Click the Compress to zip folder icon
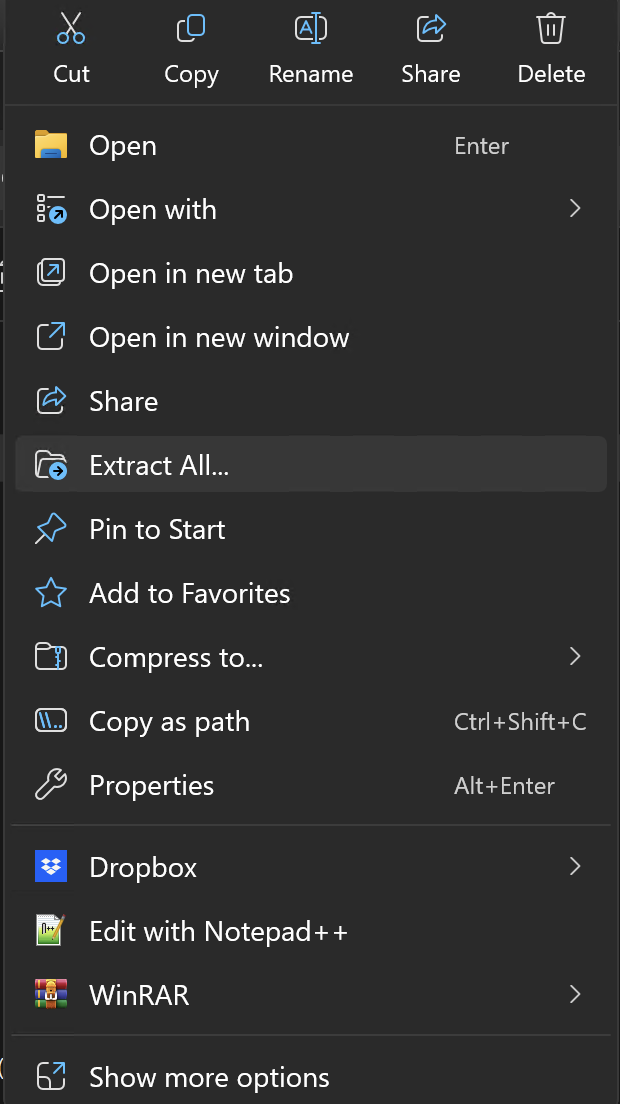Viewport: 620px width, 1104px height. (51, 657)
